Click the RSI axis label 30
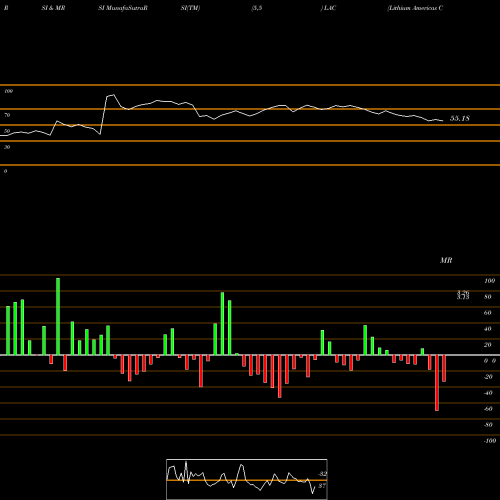500x500 pixels. [7, 147]
